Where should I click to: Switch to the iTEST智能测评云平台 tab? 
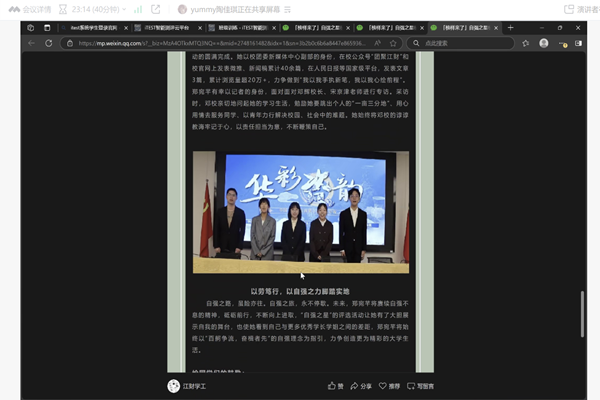[x=166, y=28]
